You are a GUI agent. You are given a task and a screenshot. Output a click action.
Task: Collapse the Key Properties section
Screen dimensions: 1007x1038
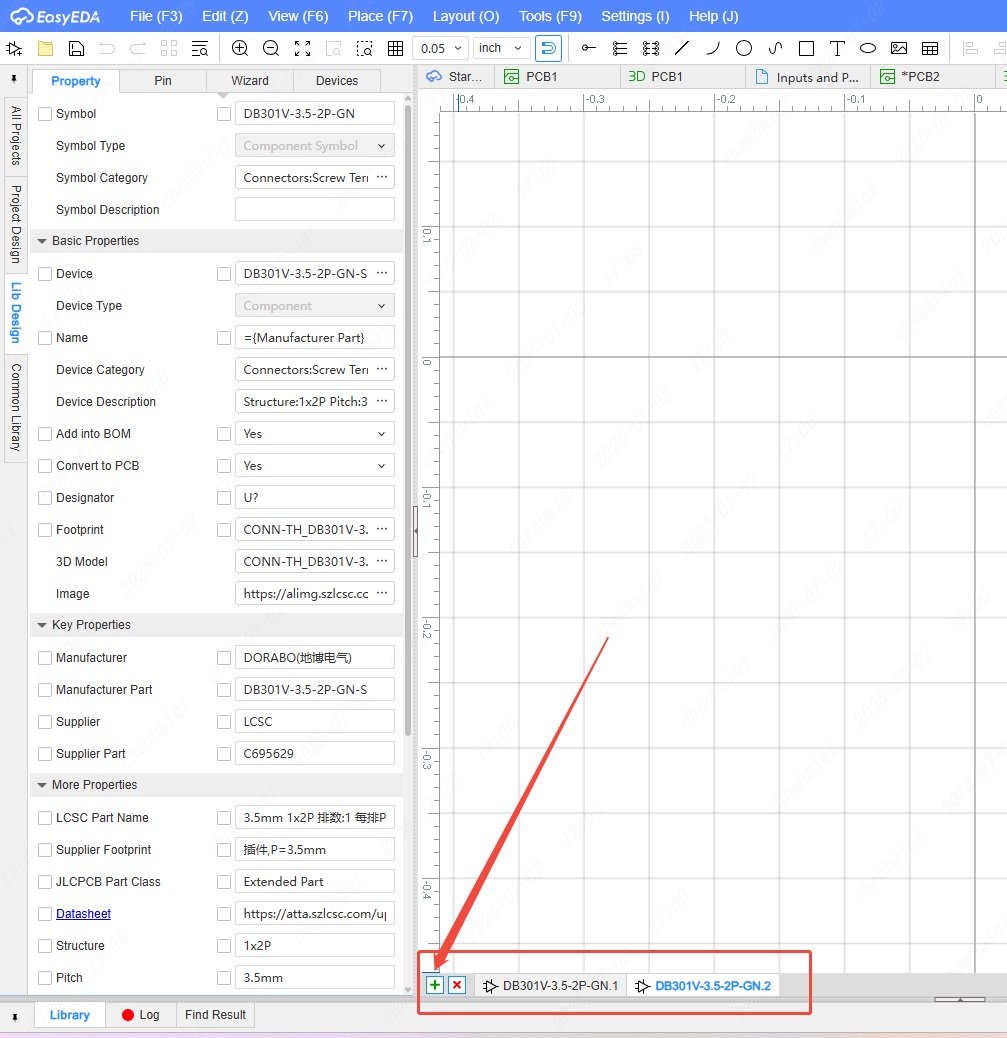click(x=42, y=625)
